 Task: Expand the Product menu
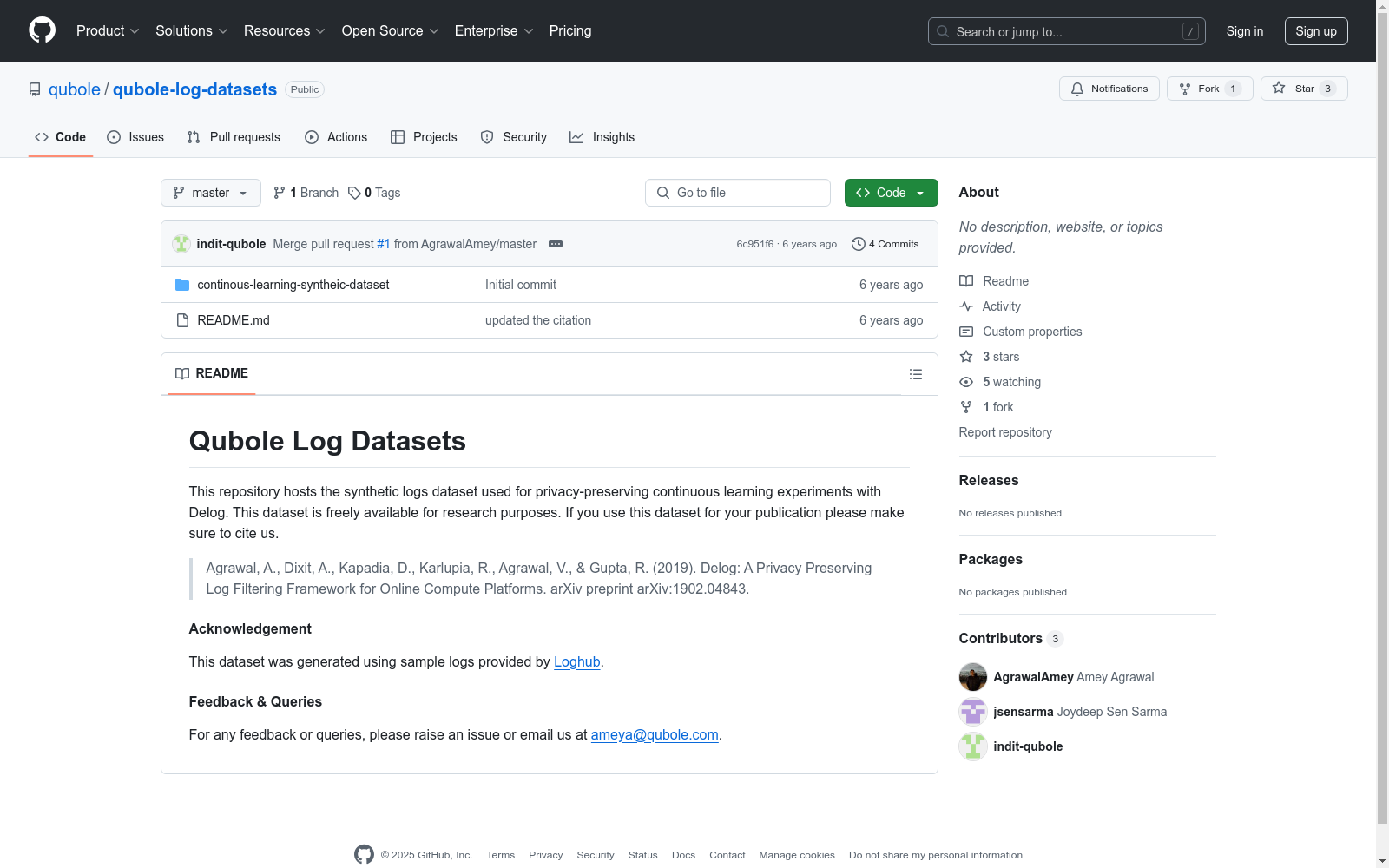click(x=108, y=31)
